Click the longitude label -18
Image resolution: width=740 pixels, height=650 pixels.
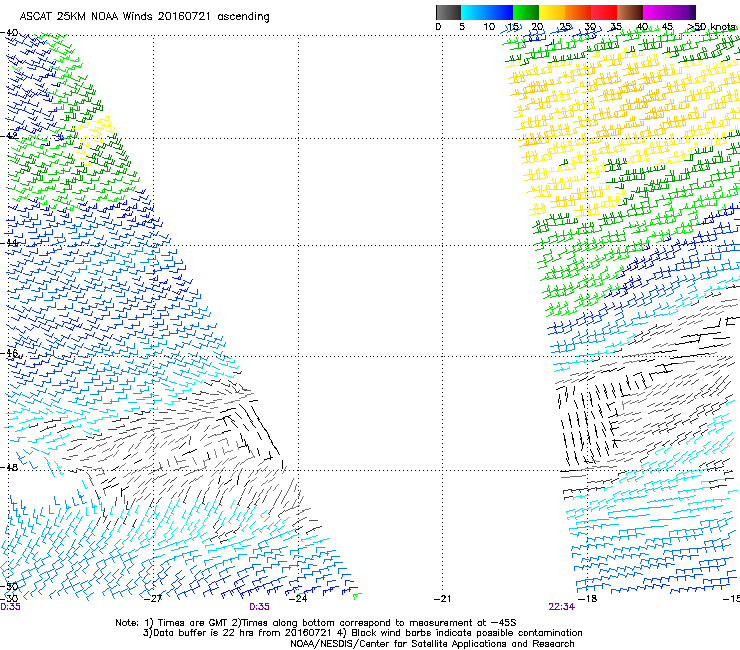588,599
